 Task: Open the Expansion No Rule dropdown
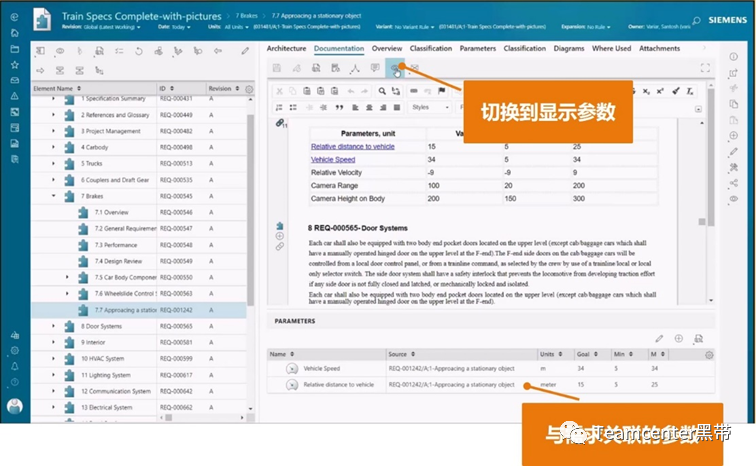click(x=585, y=27)
